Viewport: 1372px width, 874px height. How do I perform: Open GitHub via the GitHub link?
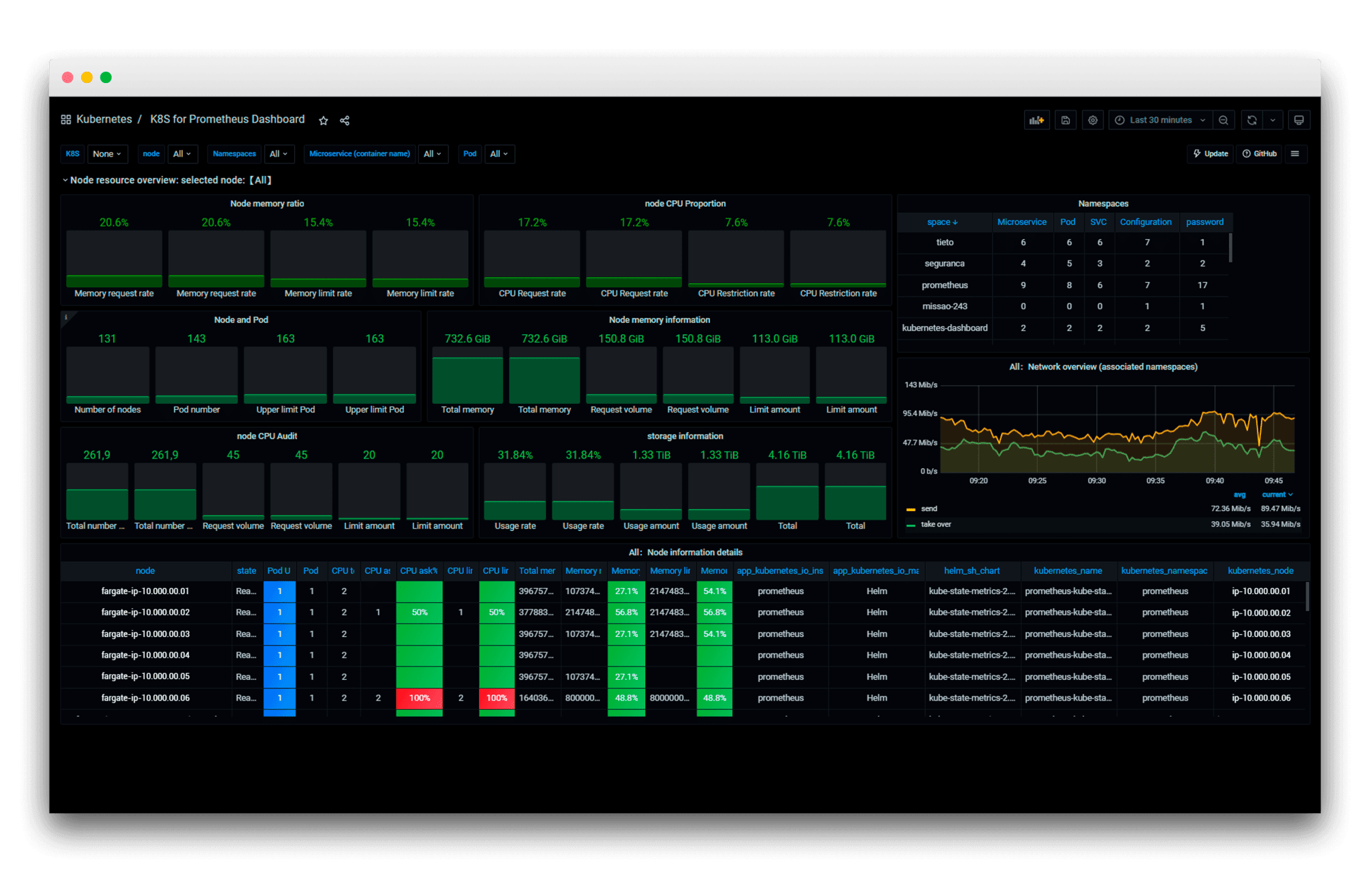click(x=1259, y=154)
